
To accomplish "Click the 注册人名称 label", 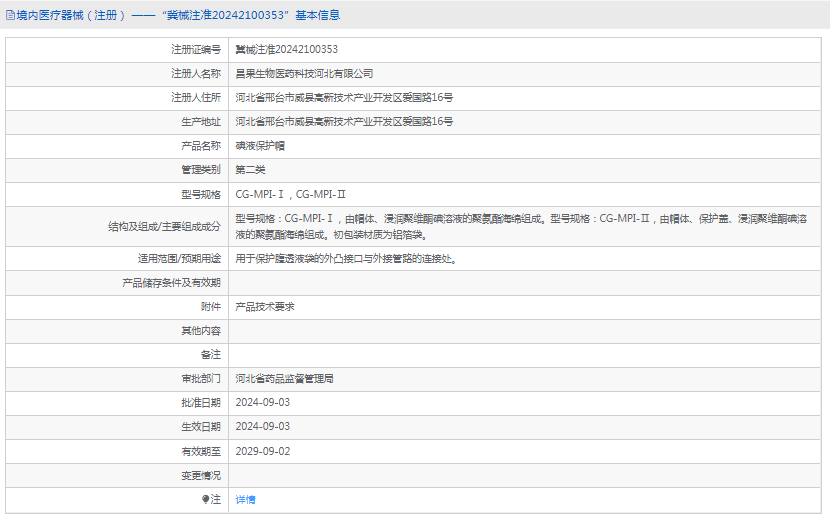I will (x=196, y=74).
